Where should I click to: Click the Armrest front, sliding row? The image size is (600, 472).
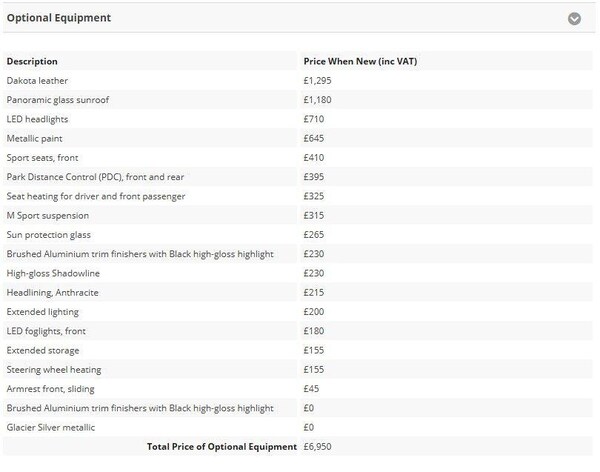(51, 389)
